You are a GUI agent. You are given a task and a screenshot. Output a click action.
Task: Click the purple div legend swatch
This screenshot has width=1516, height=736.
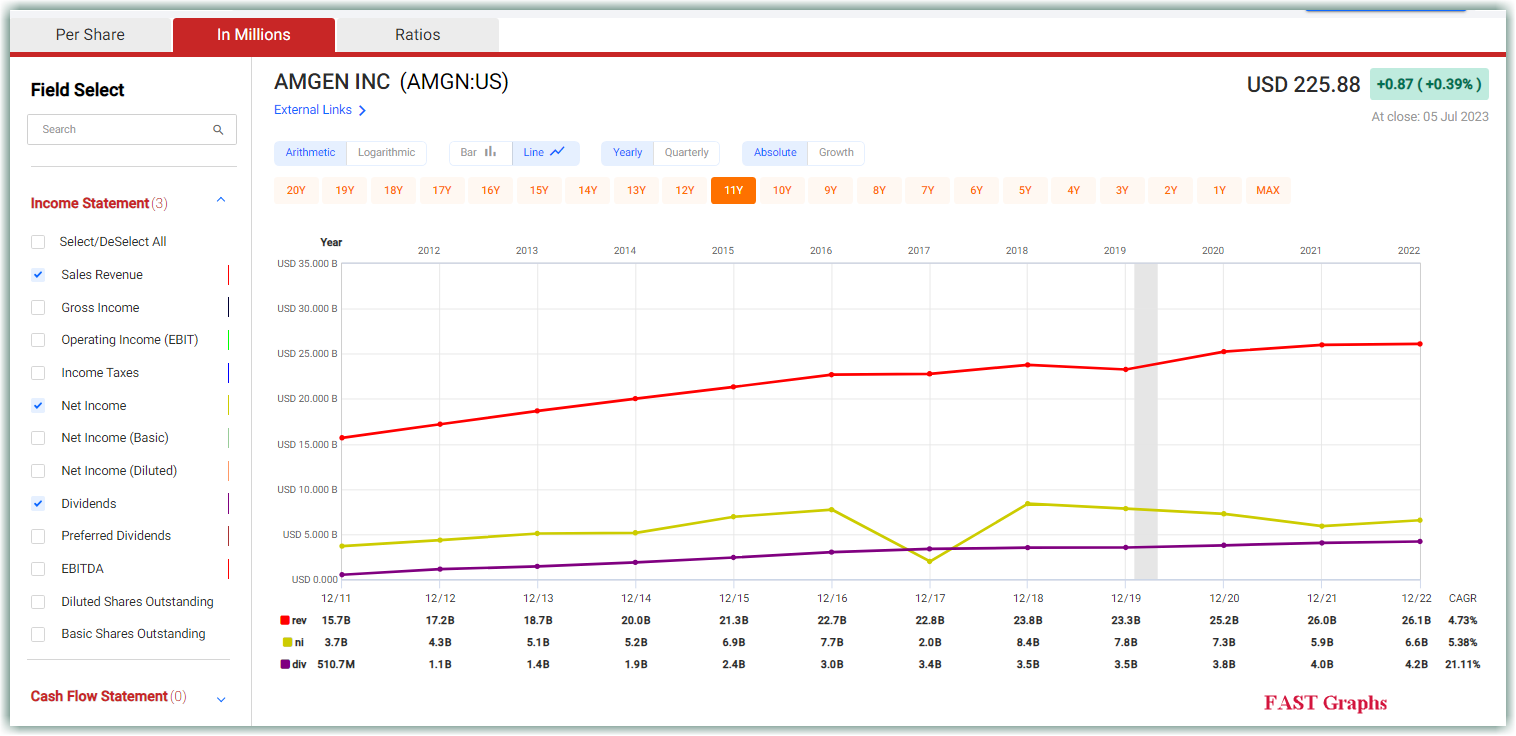click(x=285, y=665)
